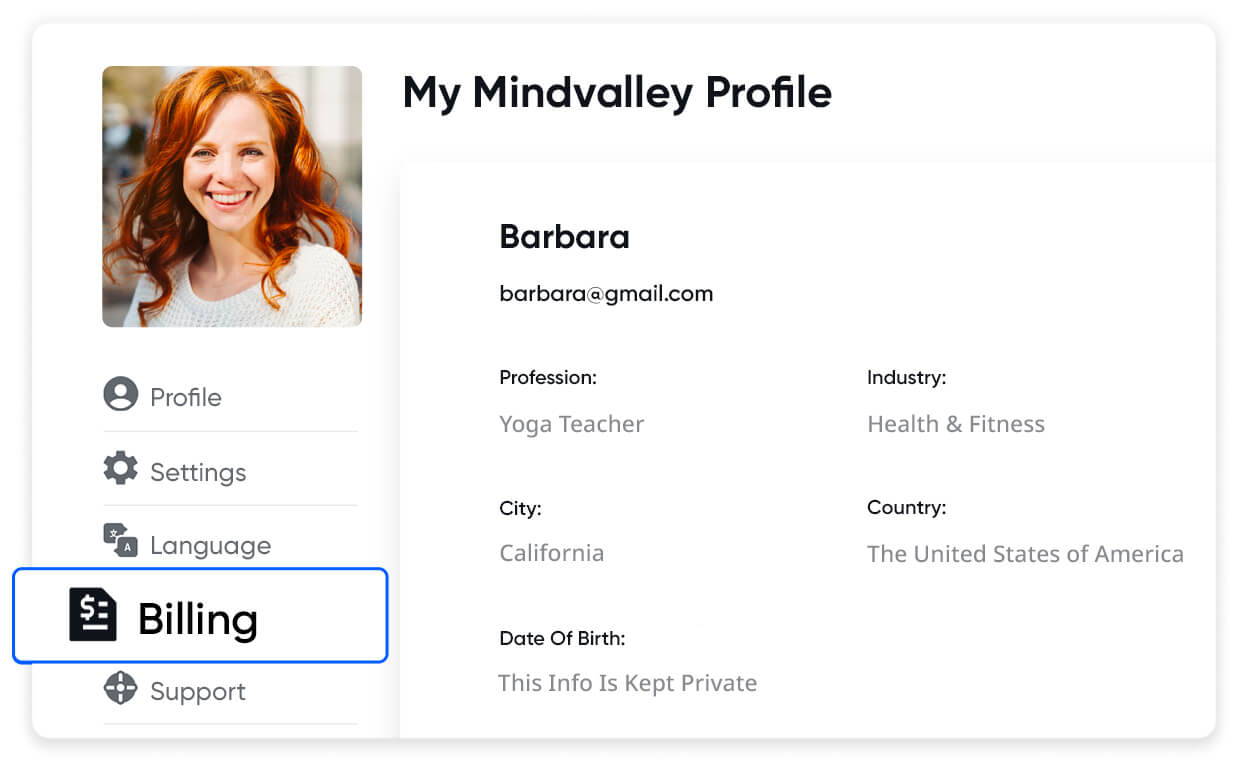This screenshot has width=1240, height=770.
Task: Click the Country label
Action: click(906, 508)
